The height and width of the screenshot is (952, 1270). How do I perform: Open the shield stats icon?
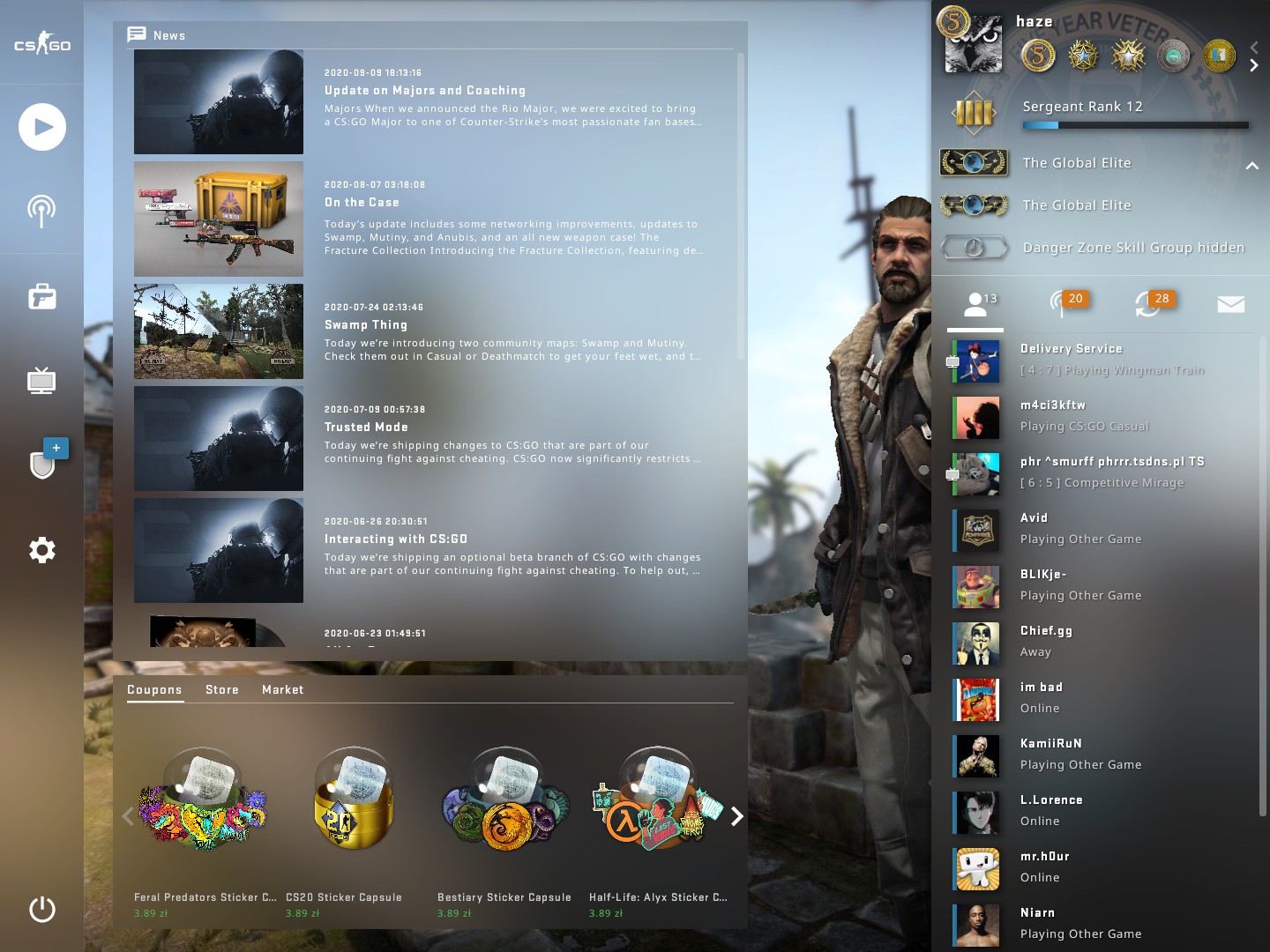coord(42,464)
